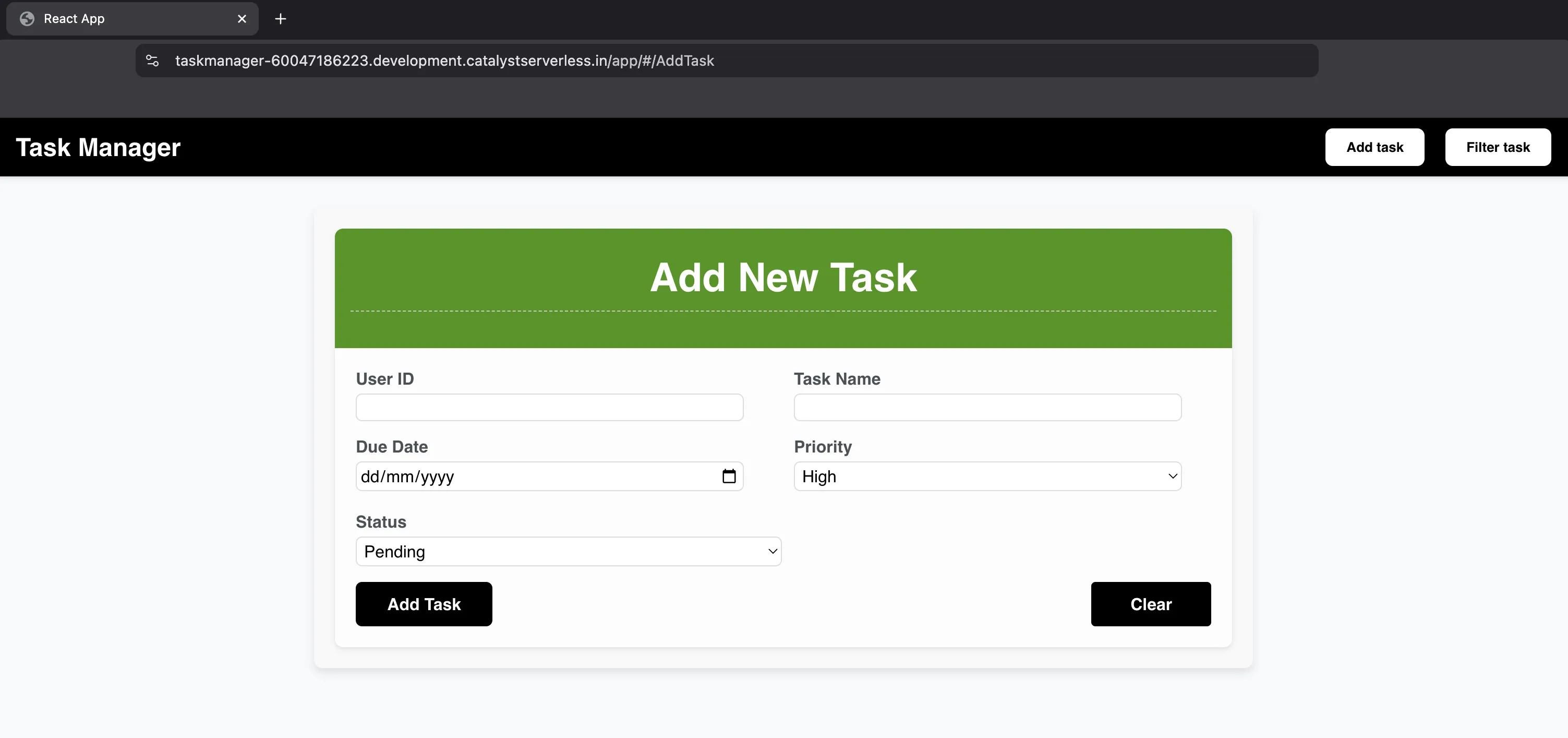This screenshot has height=738, width=1568.
Task: Click the Priority dropdown chevron arrow
Action: click(1172, 476)
